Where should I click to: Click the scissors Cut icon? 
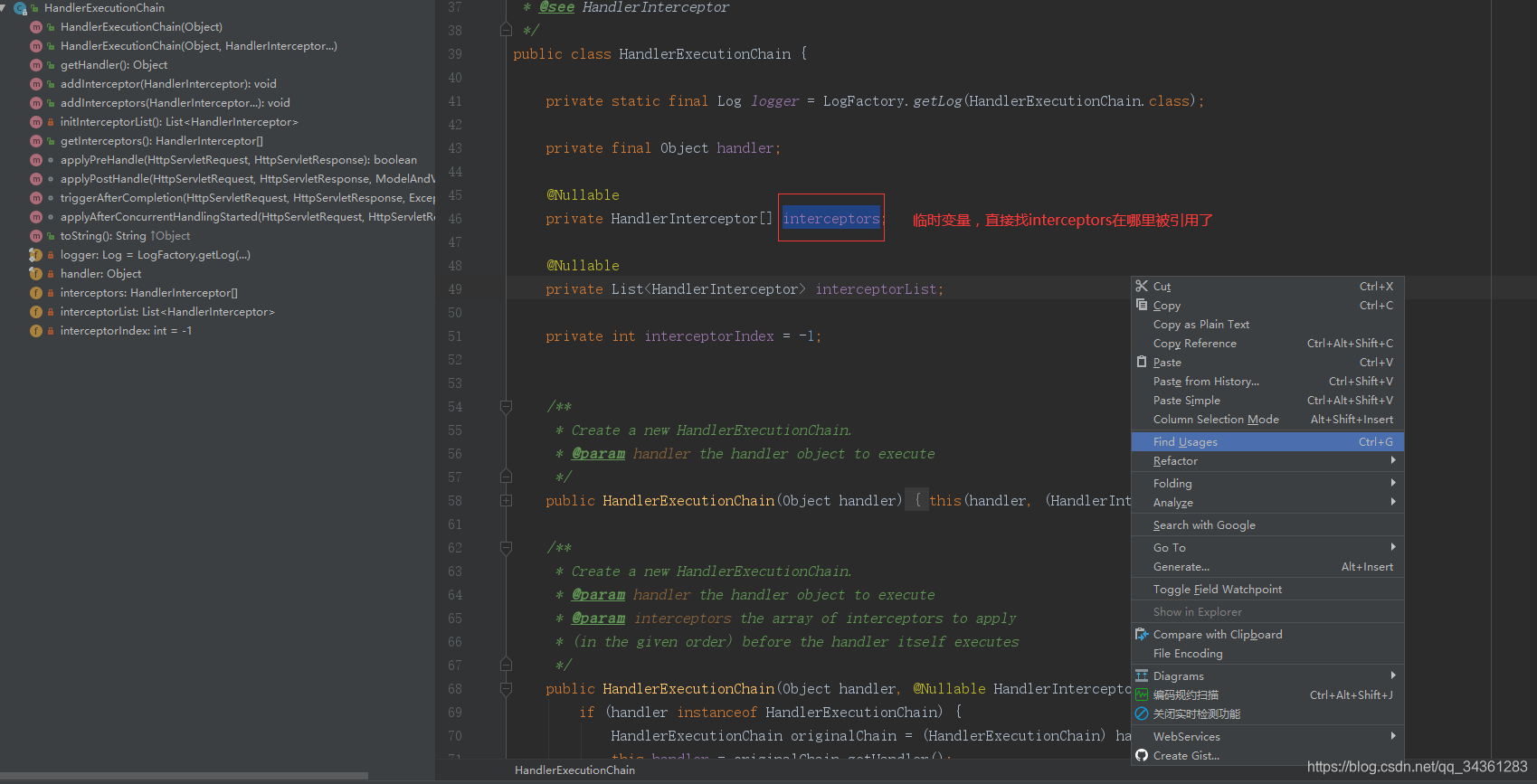[x=1142, y=286]
